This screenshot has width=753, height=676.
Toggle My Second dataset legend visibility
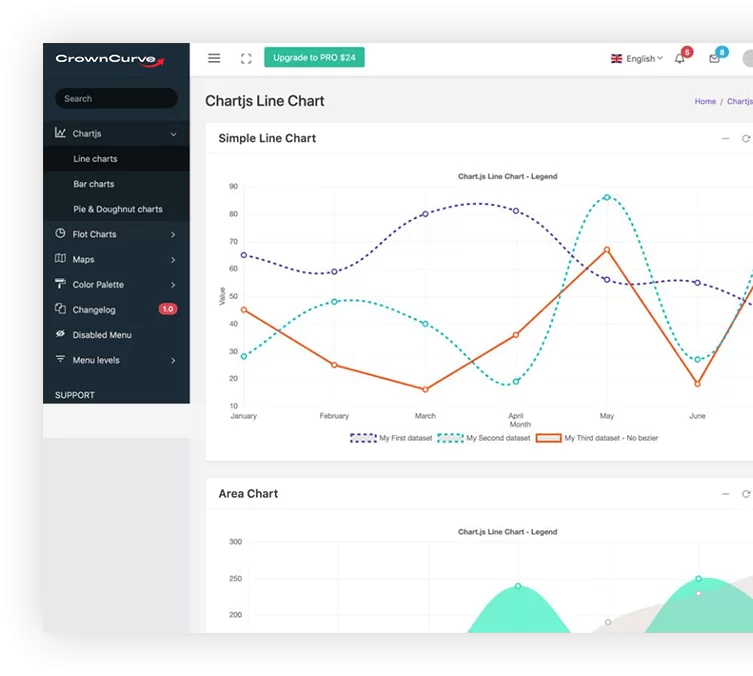tap(484, 438)
